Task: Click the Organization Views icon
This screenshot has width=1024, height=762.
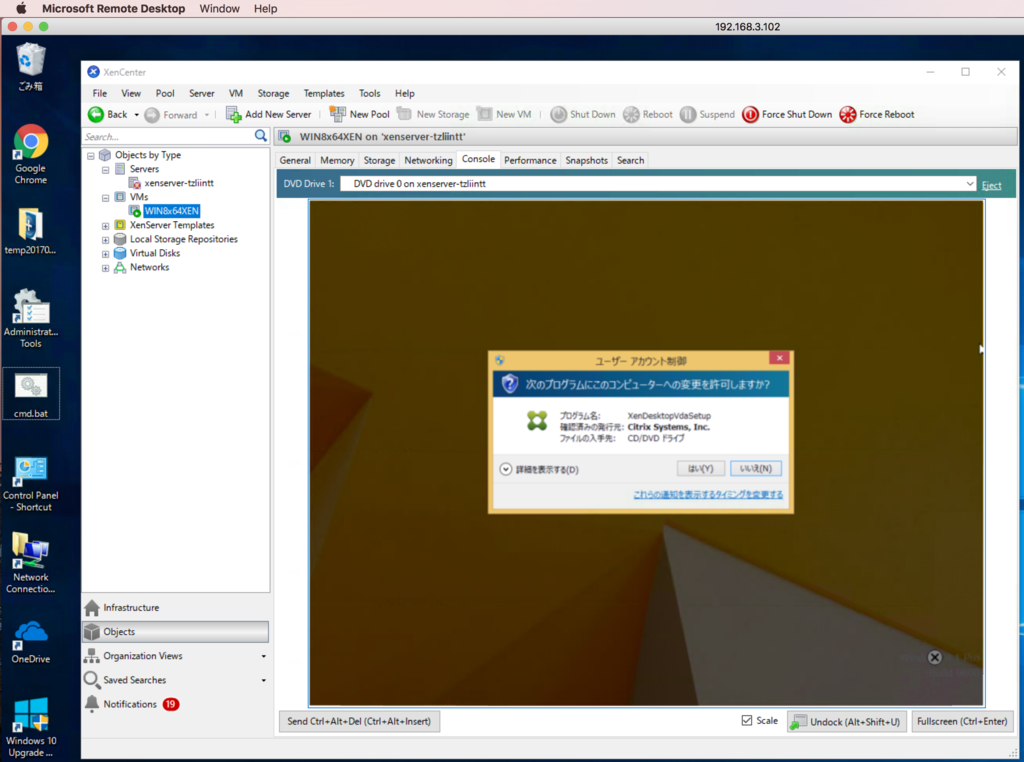Action: 92,656
